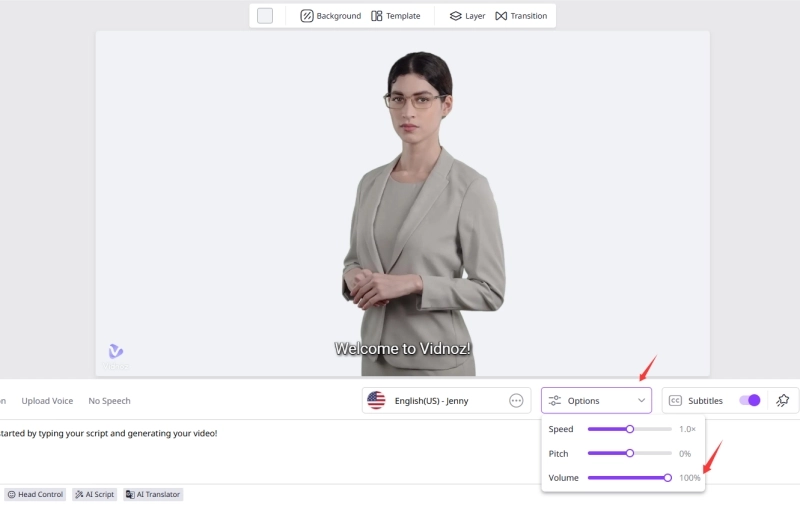Collapse the Options dropdown
This screenshot has width=800, height=509.
pos(596,401)
